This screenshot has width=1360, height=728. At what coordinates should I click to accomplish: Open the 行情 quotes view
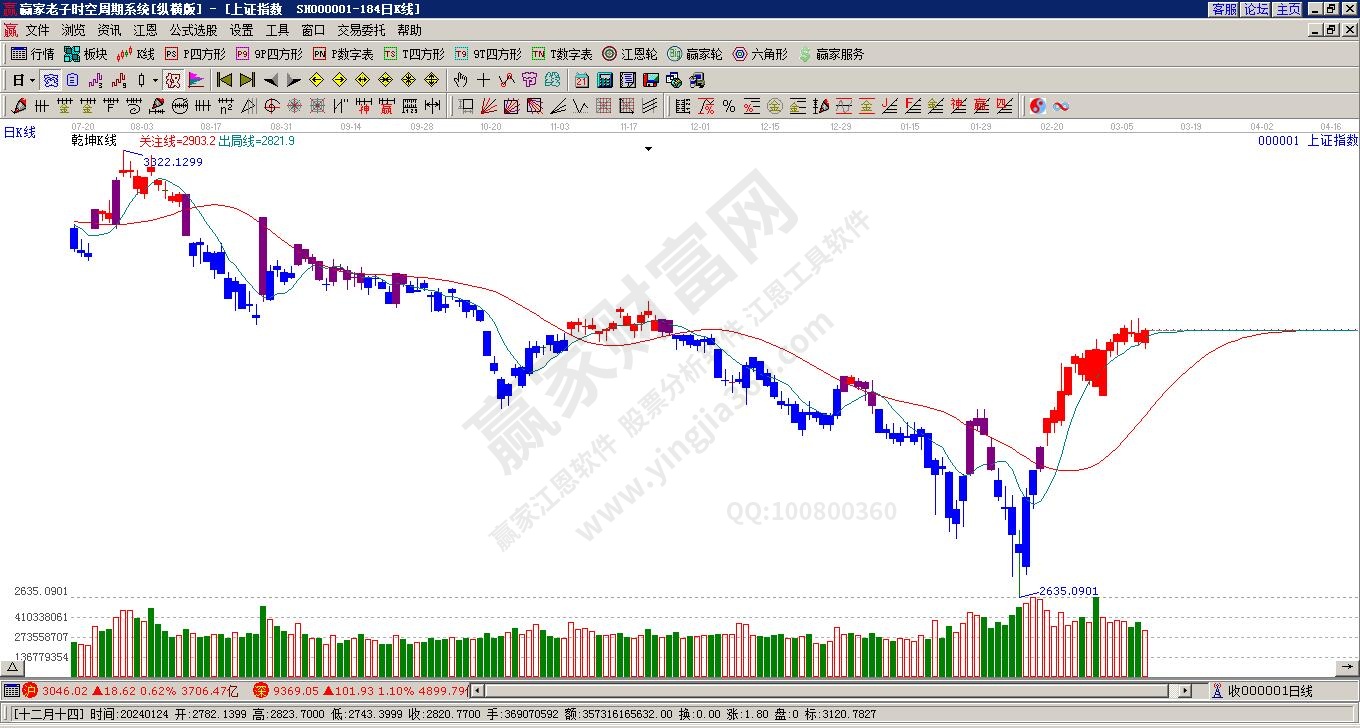coord(32,54)
